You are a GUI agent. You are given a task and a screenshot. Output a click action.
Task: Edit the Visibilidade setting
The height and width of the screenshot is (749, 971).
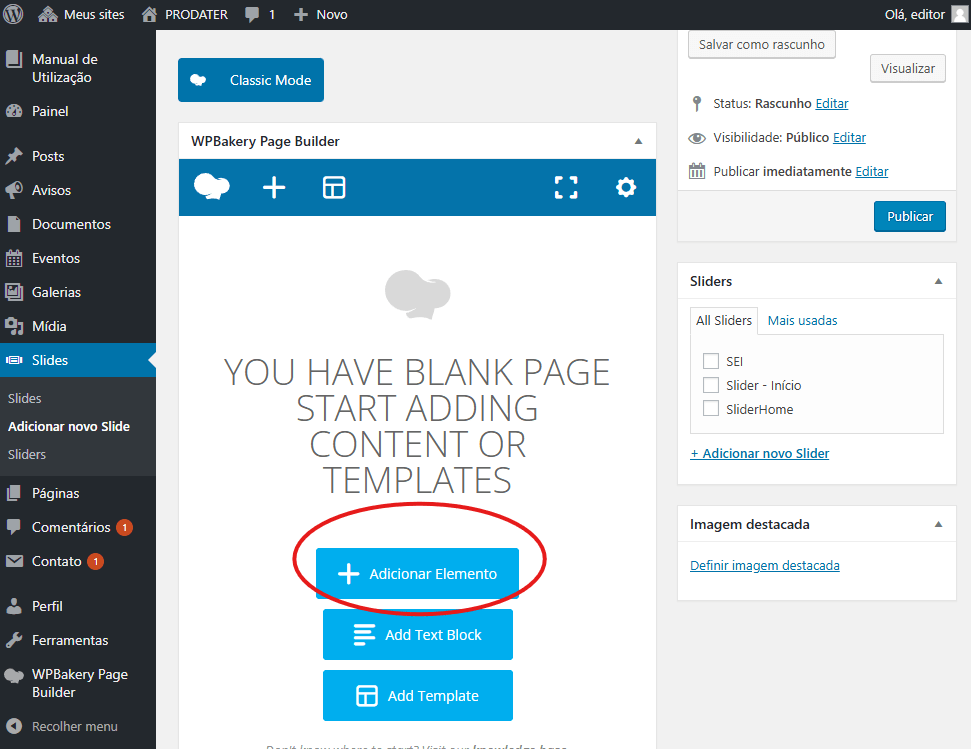pyautogui.click(x=849, y=137)
